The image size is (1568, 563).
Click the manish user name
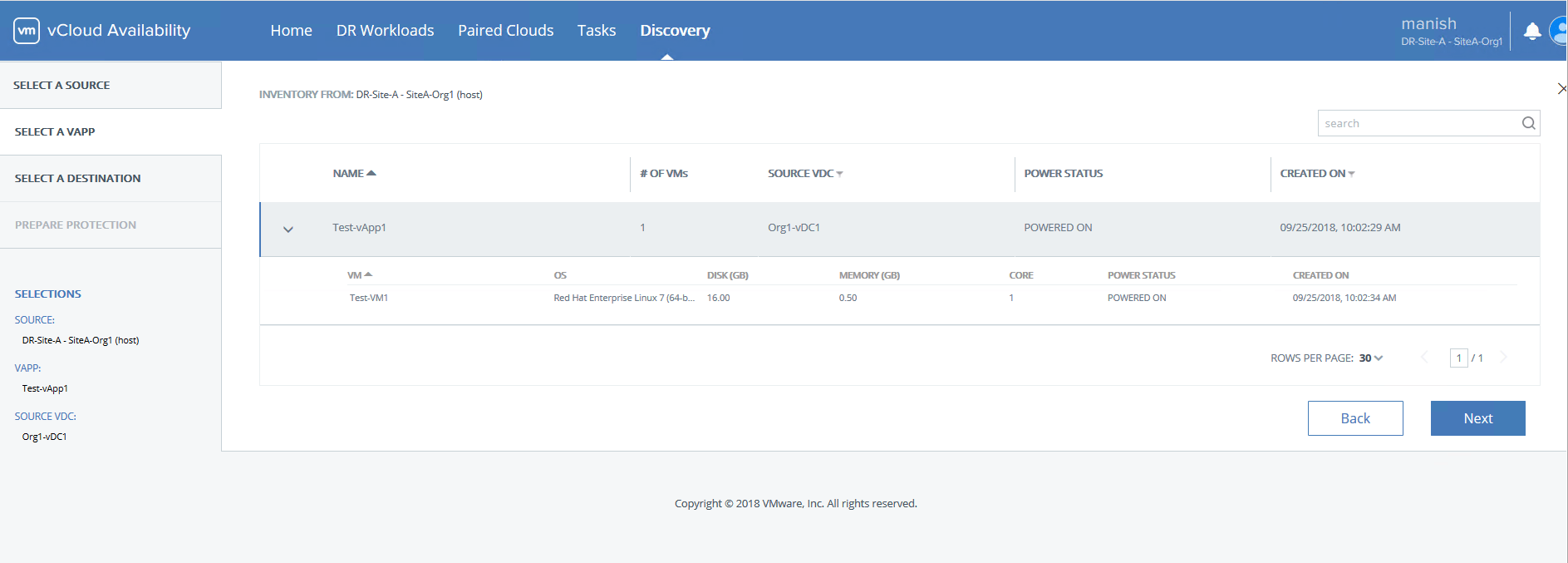[x=1428, y=23]
